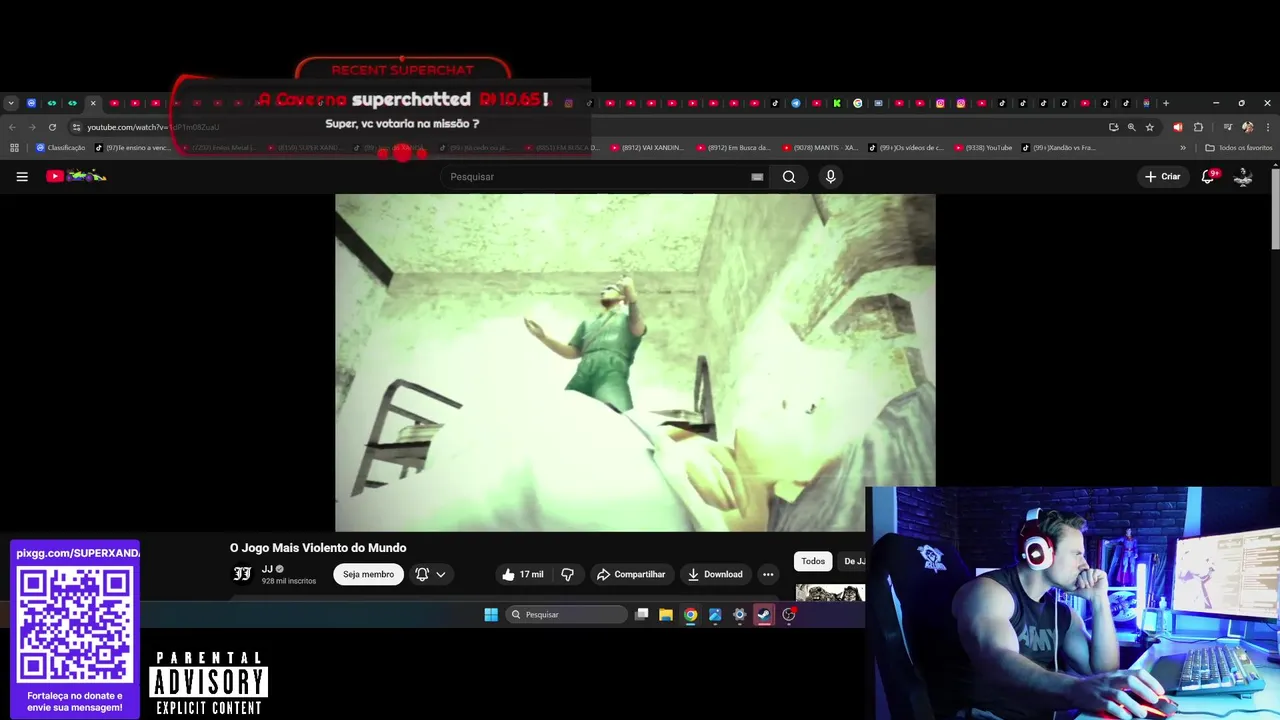Open the Todos os favoritos folder

pos(1238,148)
